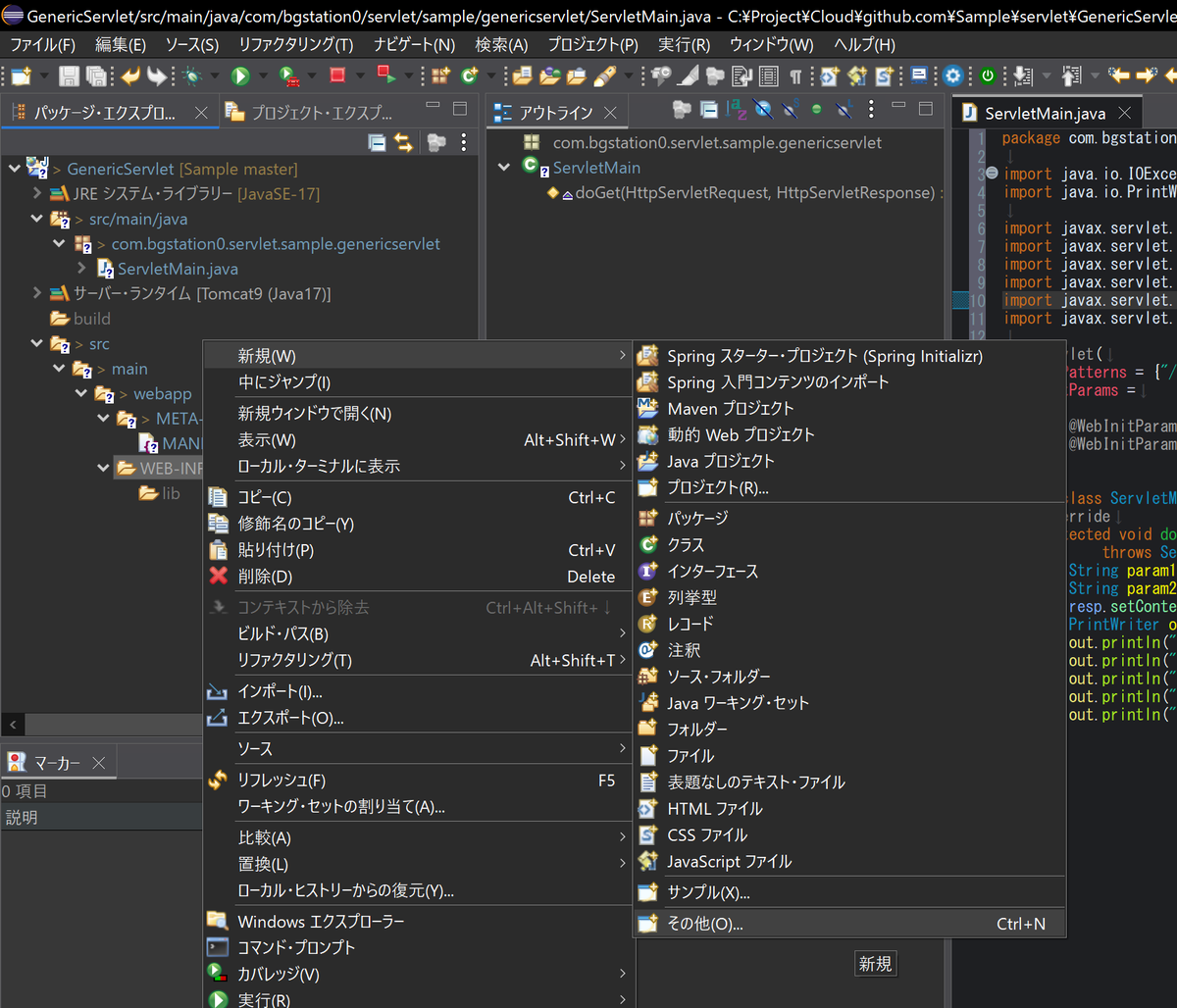Toggle Hide Static Members in Outline toolbar
Screen dimensions: 1177x1008
791,110
